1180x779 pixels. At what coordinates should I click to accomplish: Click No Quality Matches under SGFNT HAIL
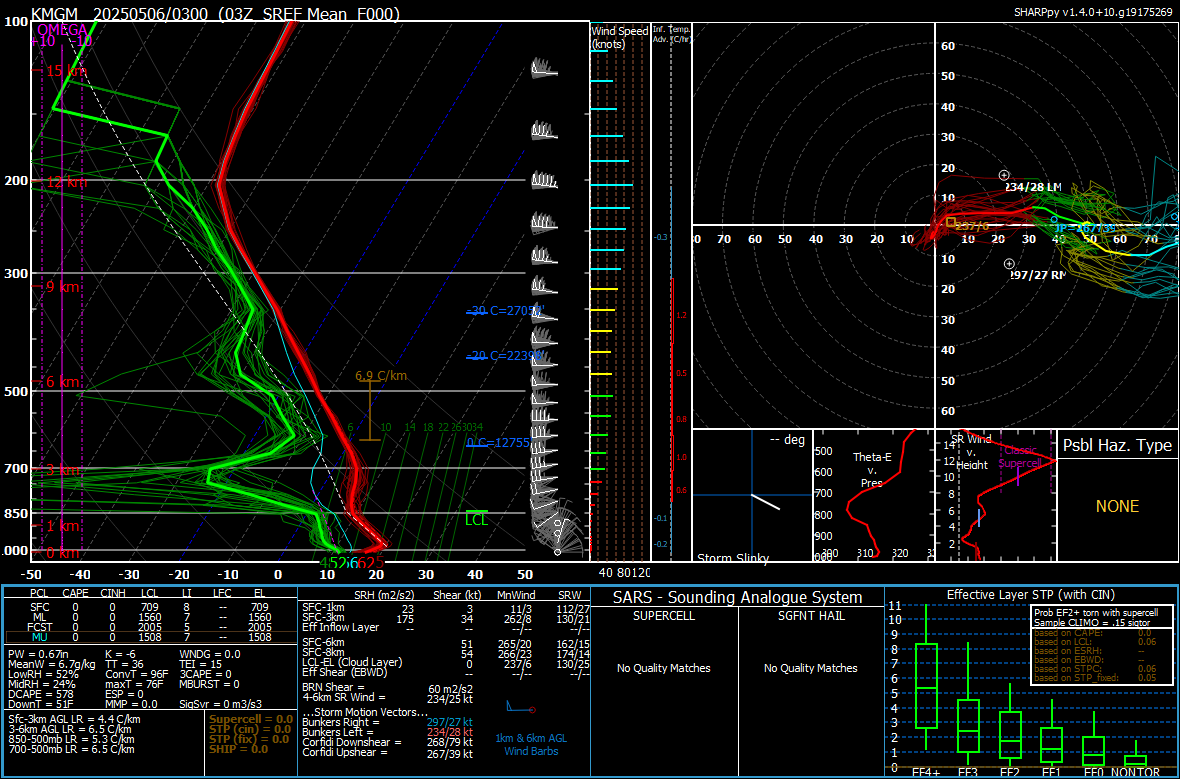pyautogui.click(x=810, y=668)
